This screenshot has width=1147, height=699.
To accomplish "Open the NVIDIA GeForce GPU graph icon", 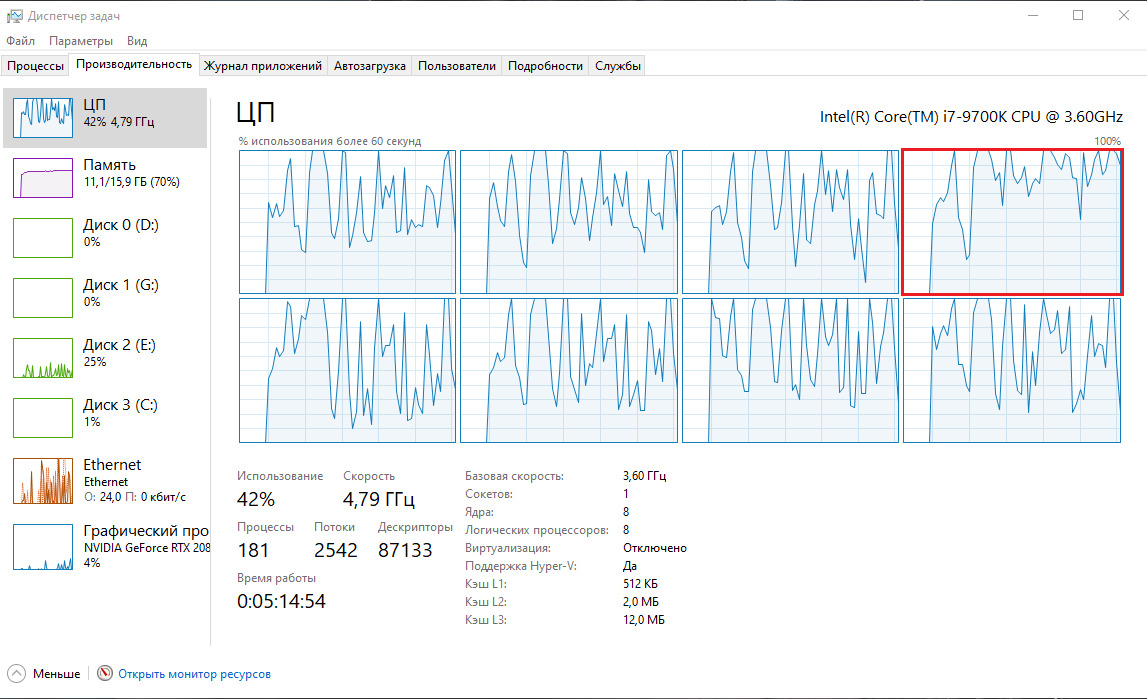I will point(43,547).
